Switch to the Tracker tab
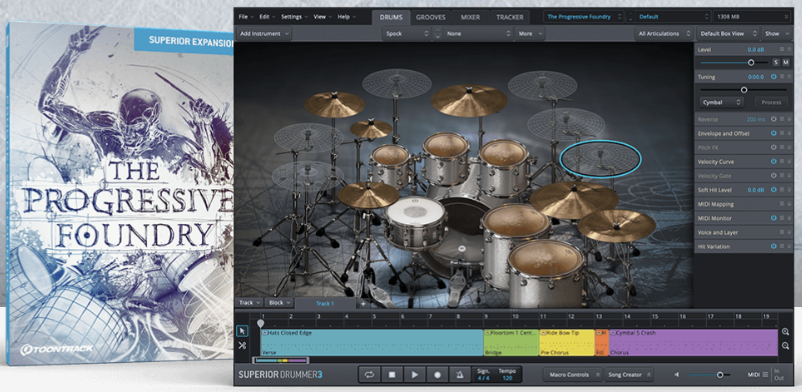The height and width of the screenshot is (392, 802). (510, 17)
